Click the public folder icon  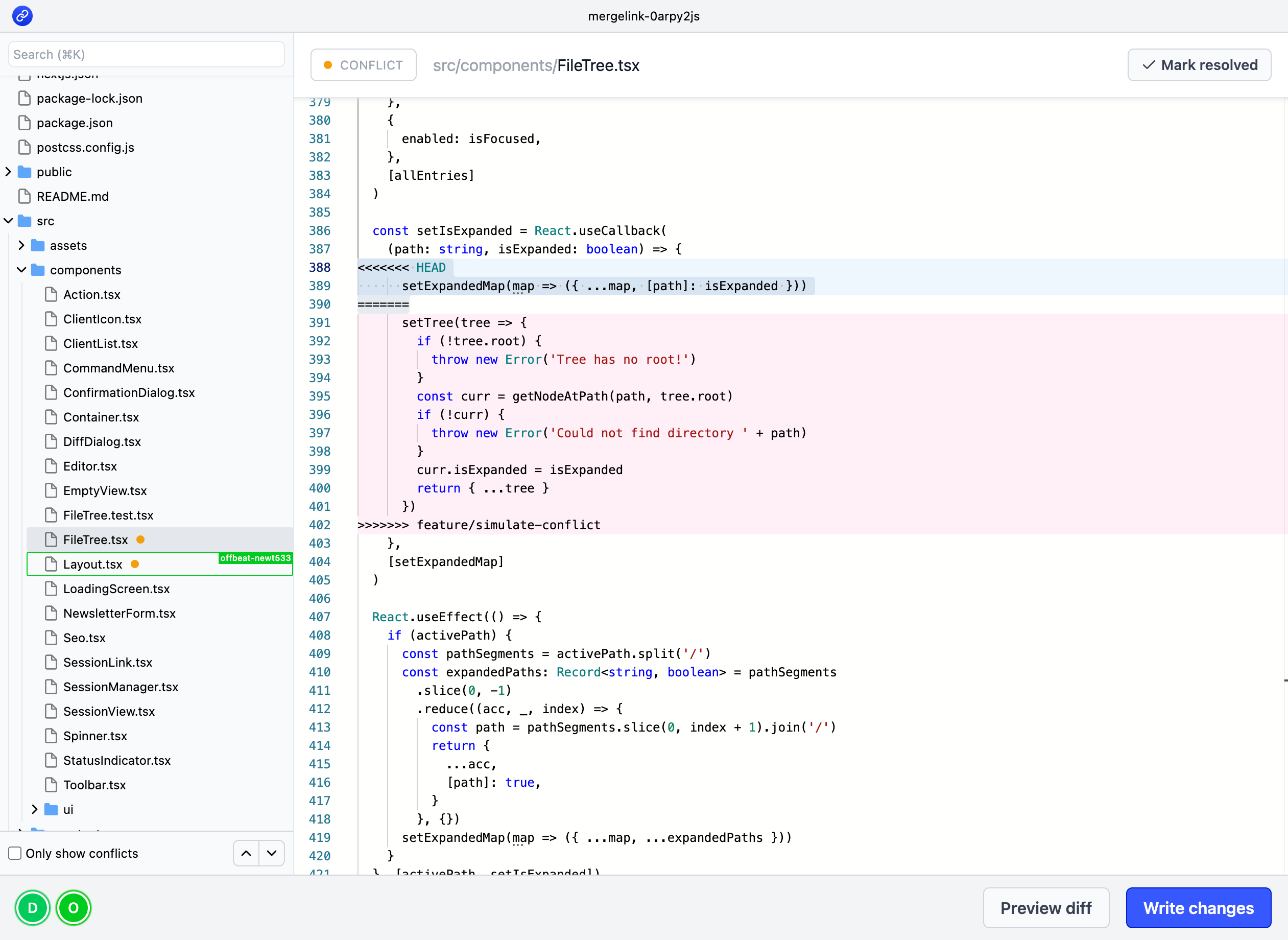coord(25,172)
